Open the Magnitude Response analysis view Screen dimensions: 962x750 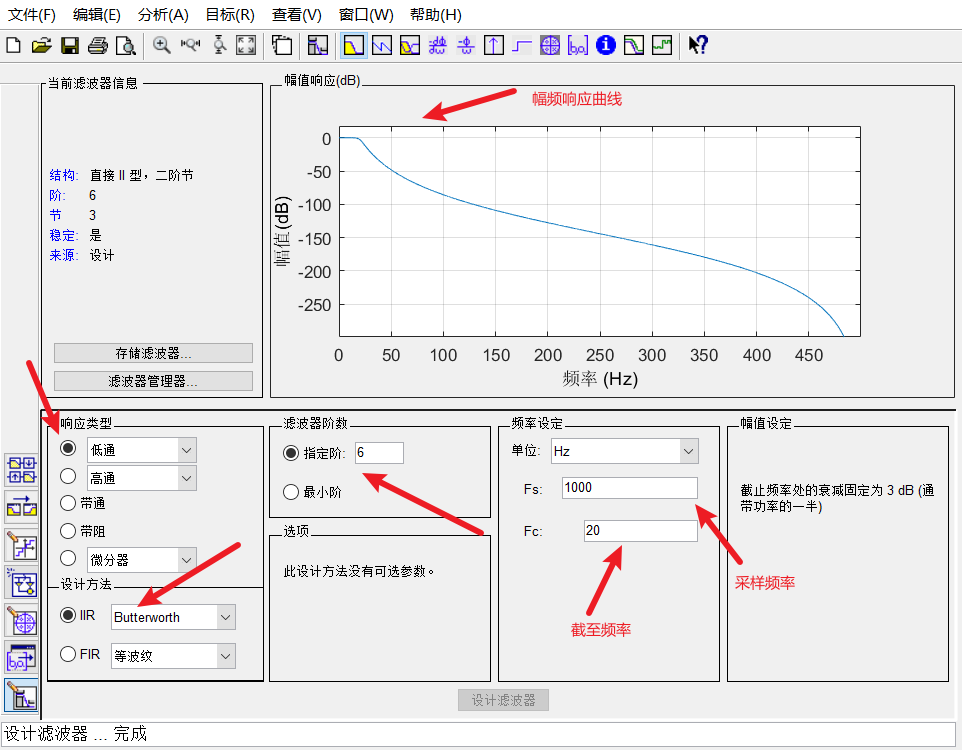tap(352, 45)
